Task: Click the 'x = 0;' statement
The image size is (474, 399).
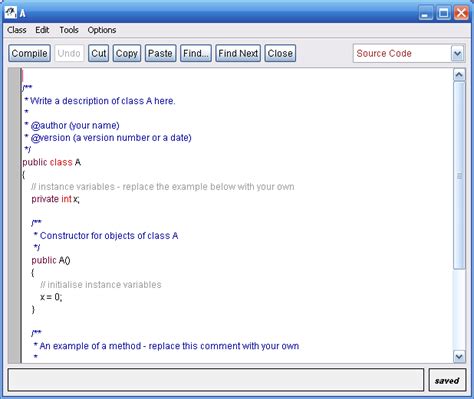Action: (x=51, y=297)
